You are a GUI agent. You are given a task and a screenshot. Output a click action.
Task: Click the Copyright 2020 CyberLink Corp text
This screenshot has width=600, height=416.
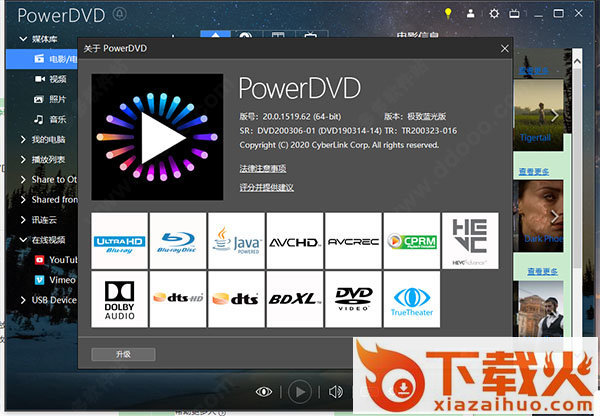coord(339,145)
